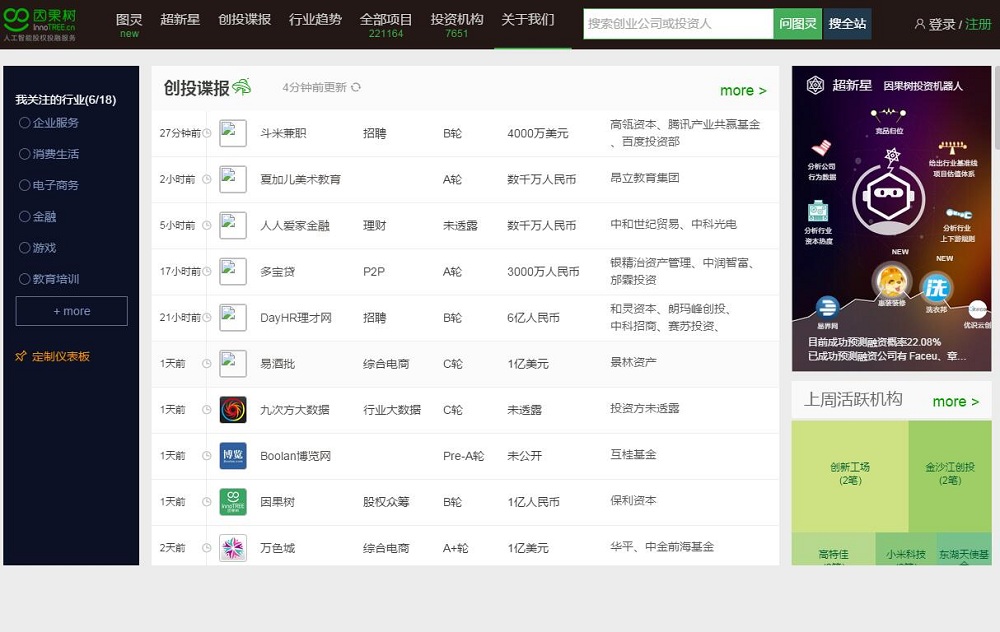
Task: Select the 游戏 industry radio button
Action: point(24,247)
